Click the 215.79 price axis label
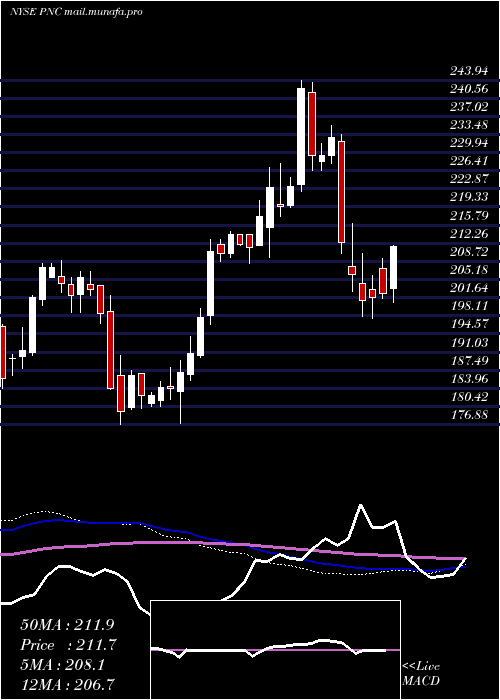Viewport: 500px width, 700px height. pos(468,216)
